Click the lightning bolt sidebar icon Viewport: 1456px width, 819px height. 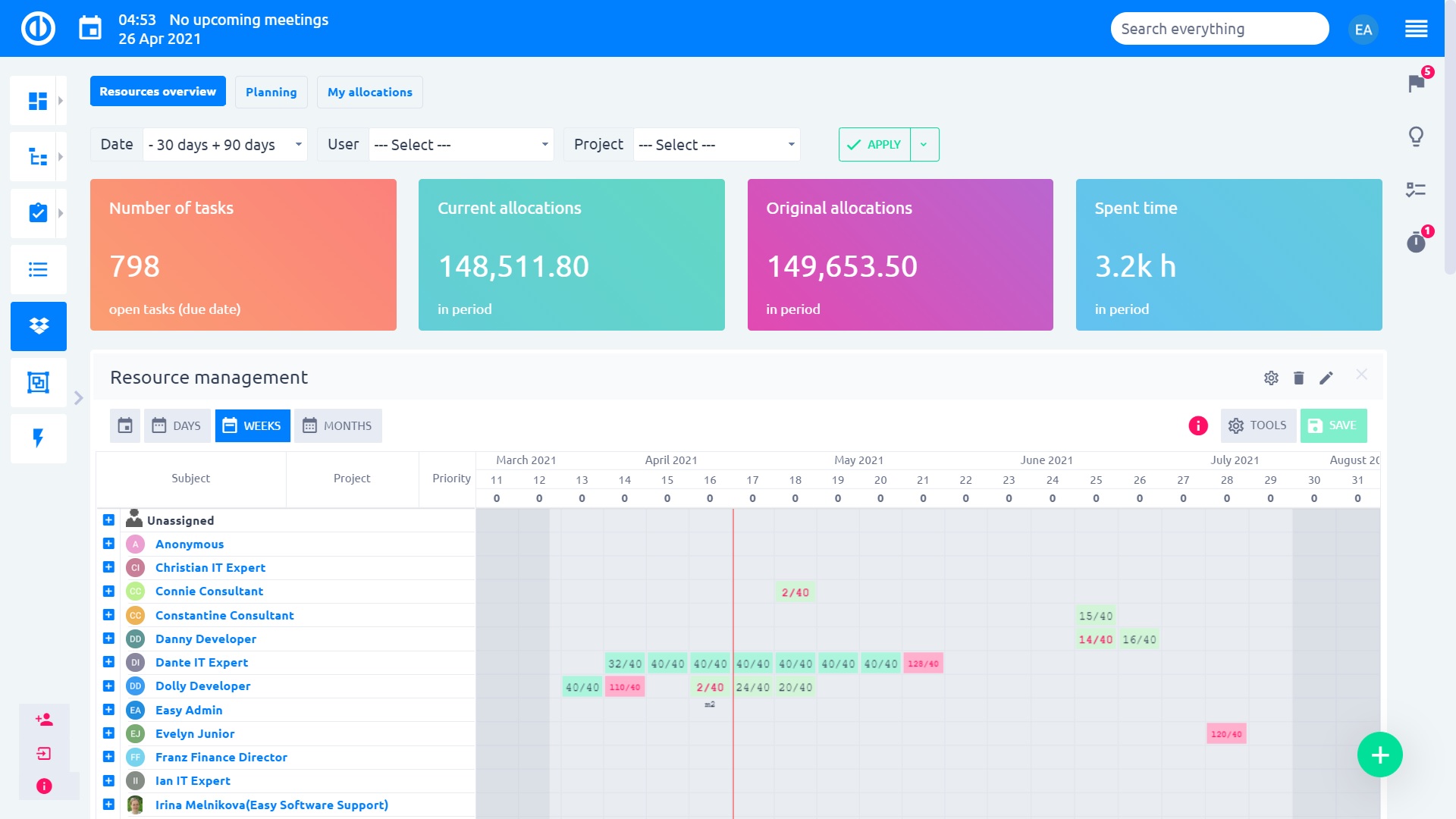[38, 438]
